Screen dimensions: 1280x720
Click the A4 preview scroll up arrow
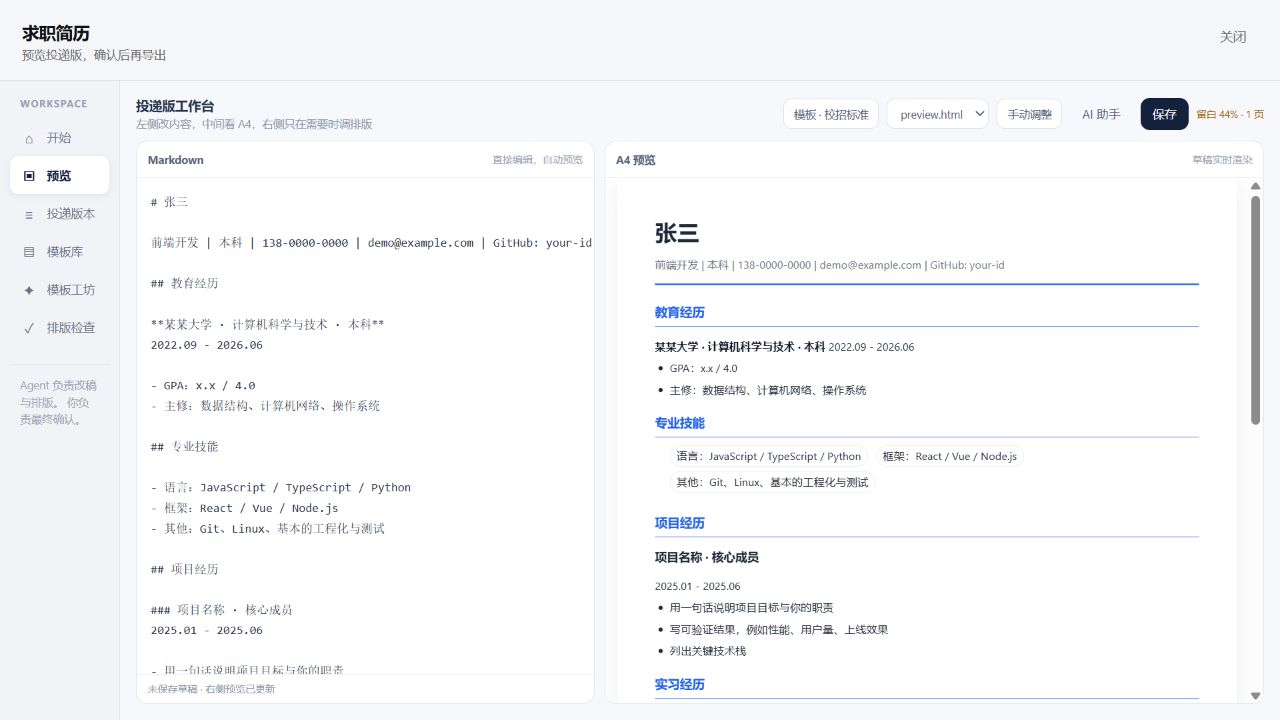(1256, 186)
